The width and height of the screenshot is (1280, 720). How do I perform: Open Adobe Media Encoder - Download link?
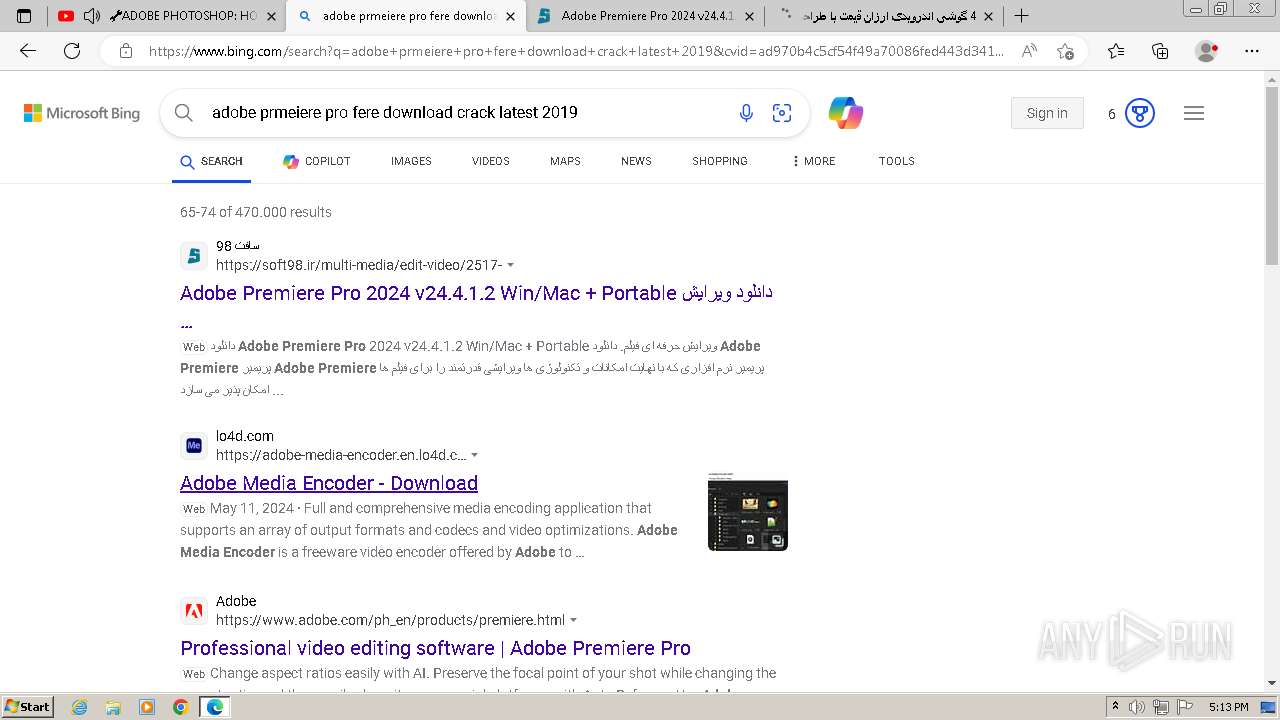[329, 483]
